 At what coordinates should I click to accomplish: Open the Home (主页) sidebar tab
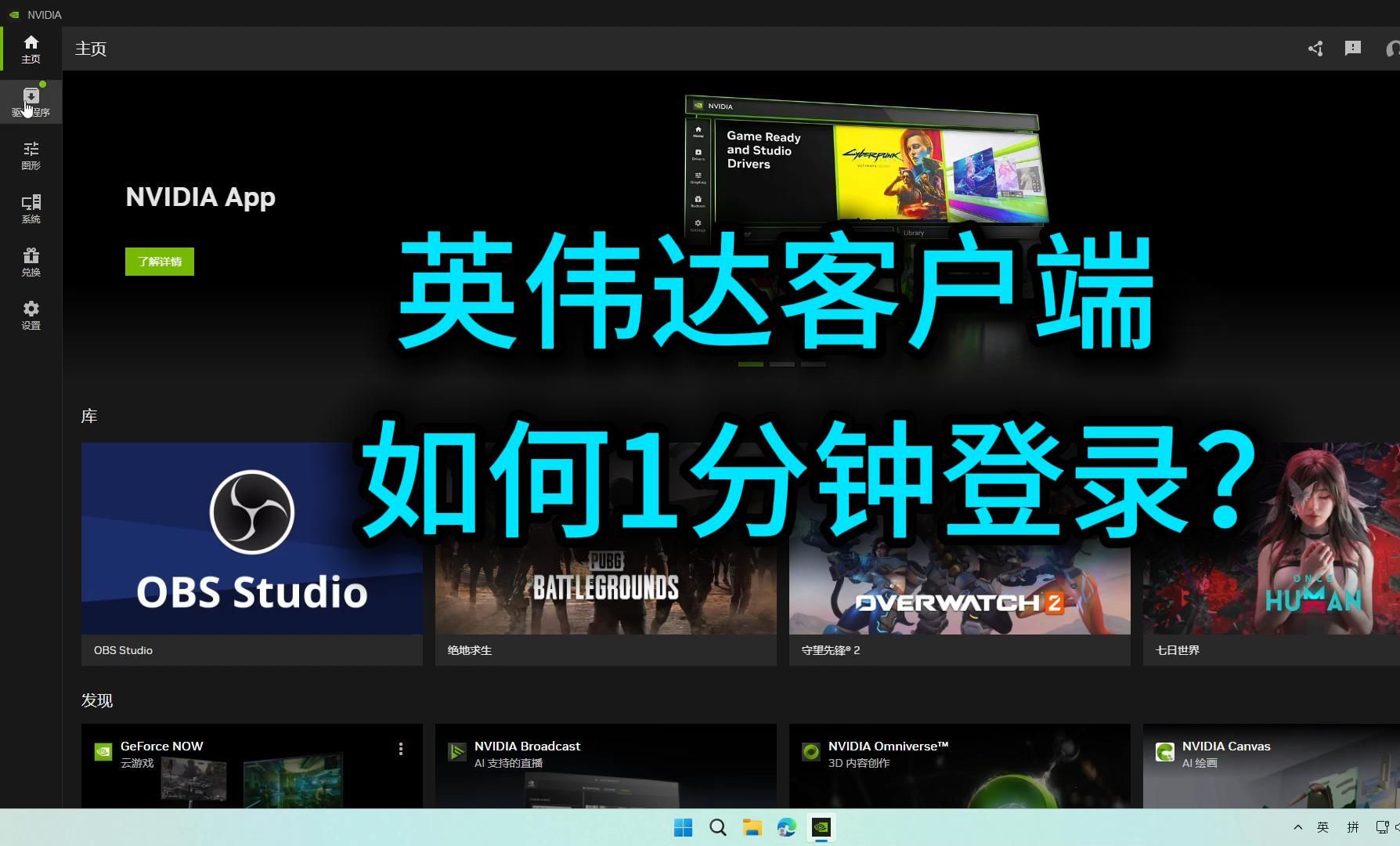pos(31,49)
